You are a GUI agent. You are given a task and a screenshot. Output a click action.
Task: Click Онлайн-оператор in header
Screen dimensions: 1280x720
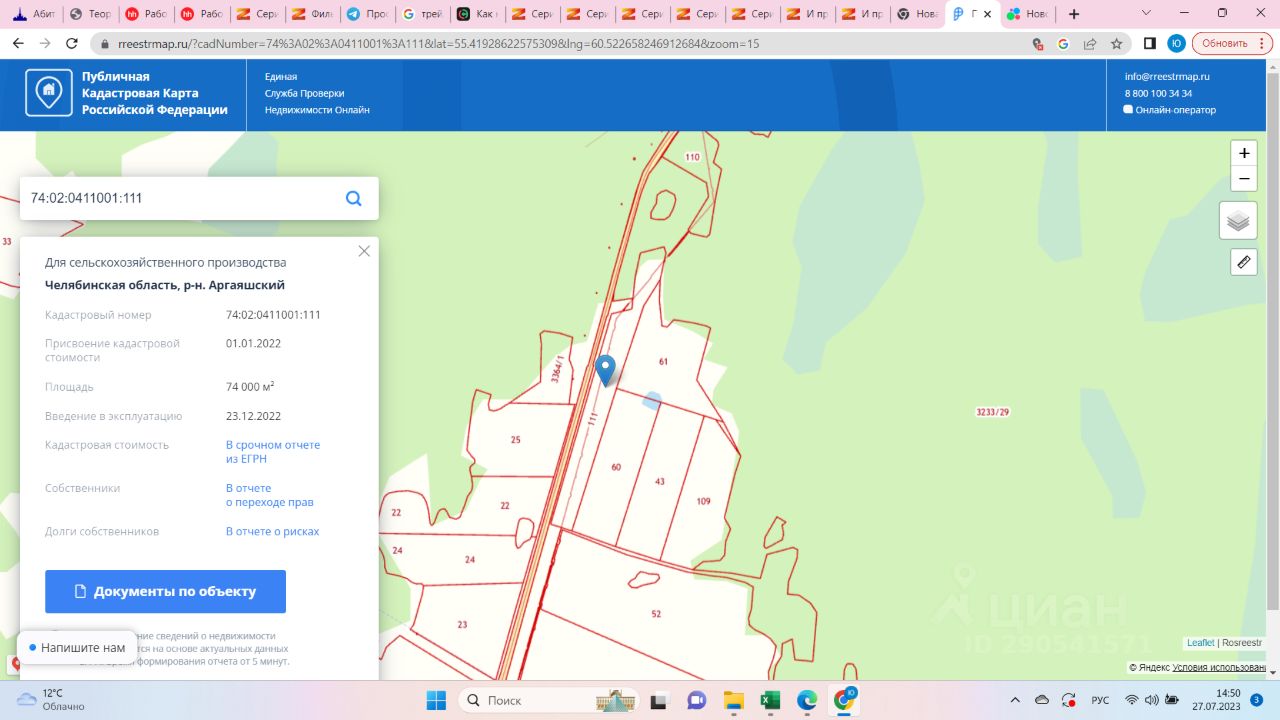click(1170, 110)
